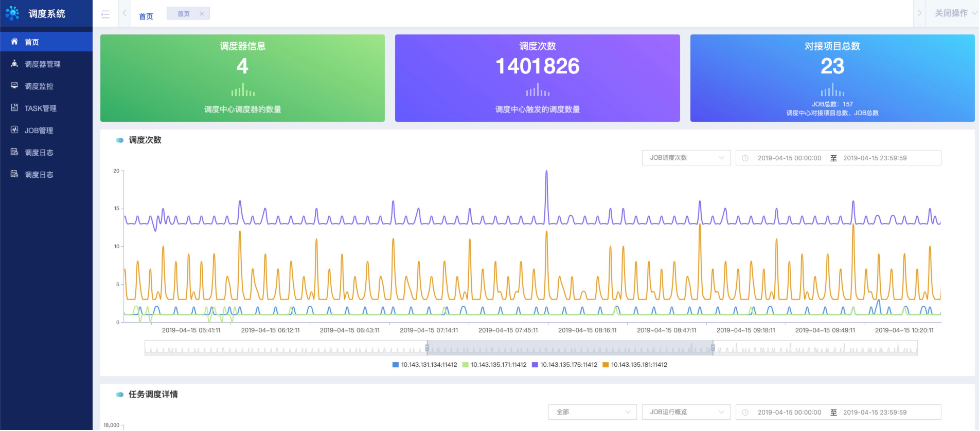The height and width of the screenshot is (431, 980).
Task: Collapse the sidebar with the hamburger icon
Action: tap(105, 14)
